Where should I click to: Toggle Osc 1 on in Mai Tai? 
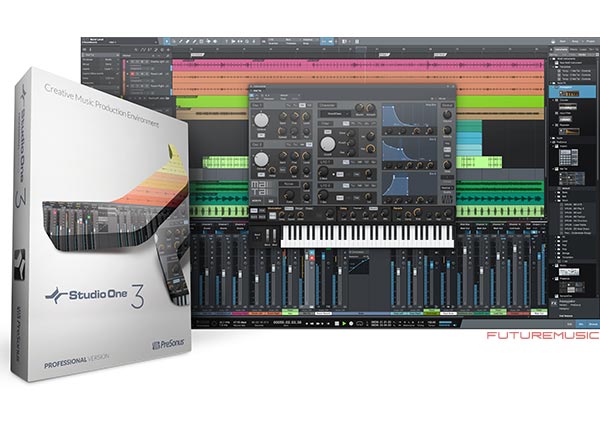tap(257, 105)
